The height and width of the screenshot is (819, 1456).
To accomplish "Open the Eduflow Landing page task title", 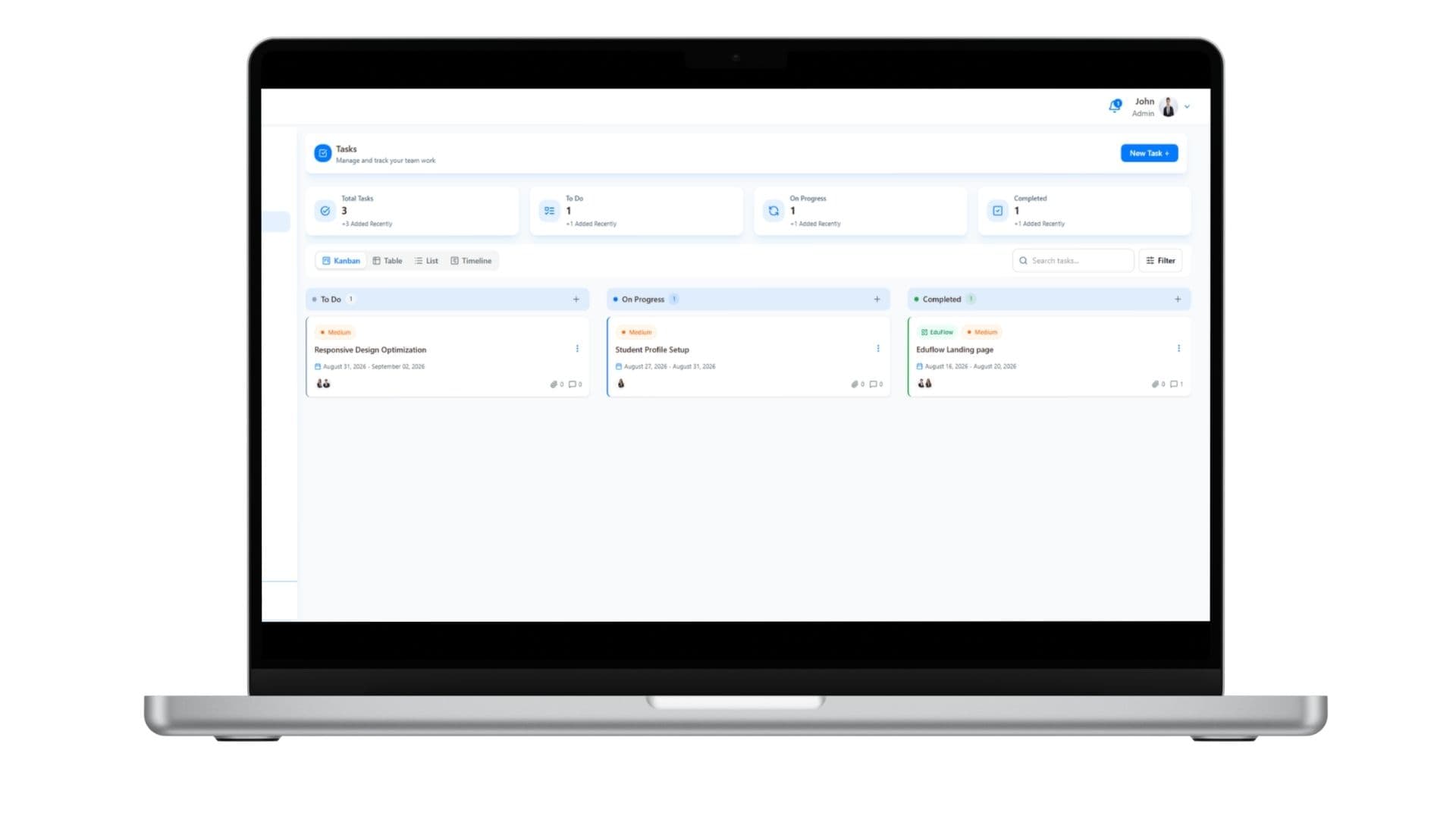I will (x=955, y=350).
